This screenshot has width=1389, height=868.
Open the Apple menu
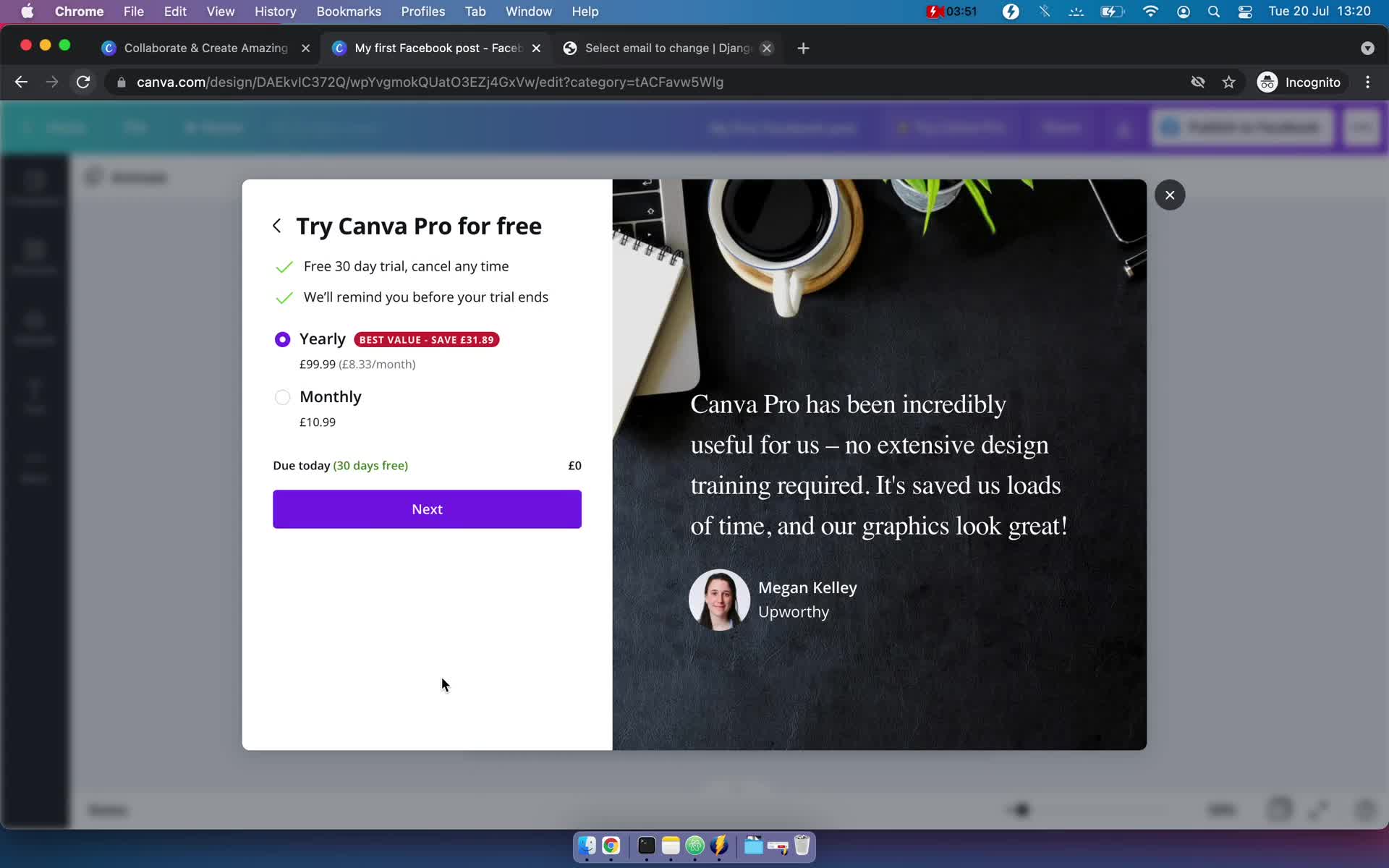click(x=27, y=12)
